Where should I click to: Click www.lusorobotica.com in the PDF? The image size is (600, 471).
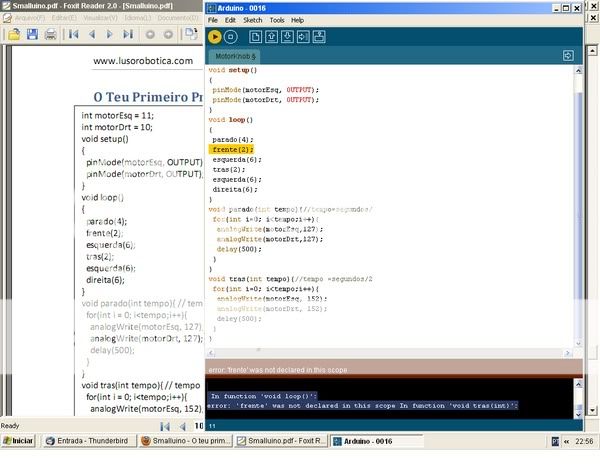[x=143, y=60]
